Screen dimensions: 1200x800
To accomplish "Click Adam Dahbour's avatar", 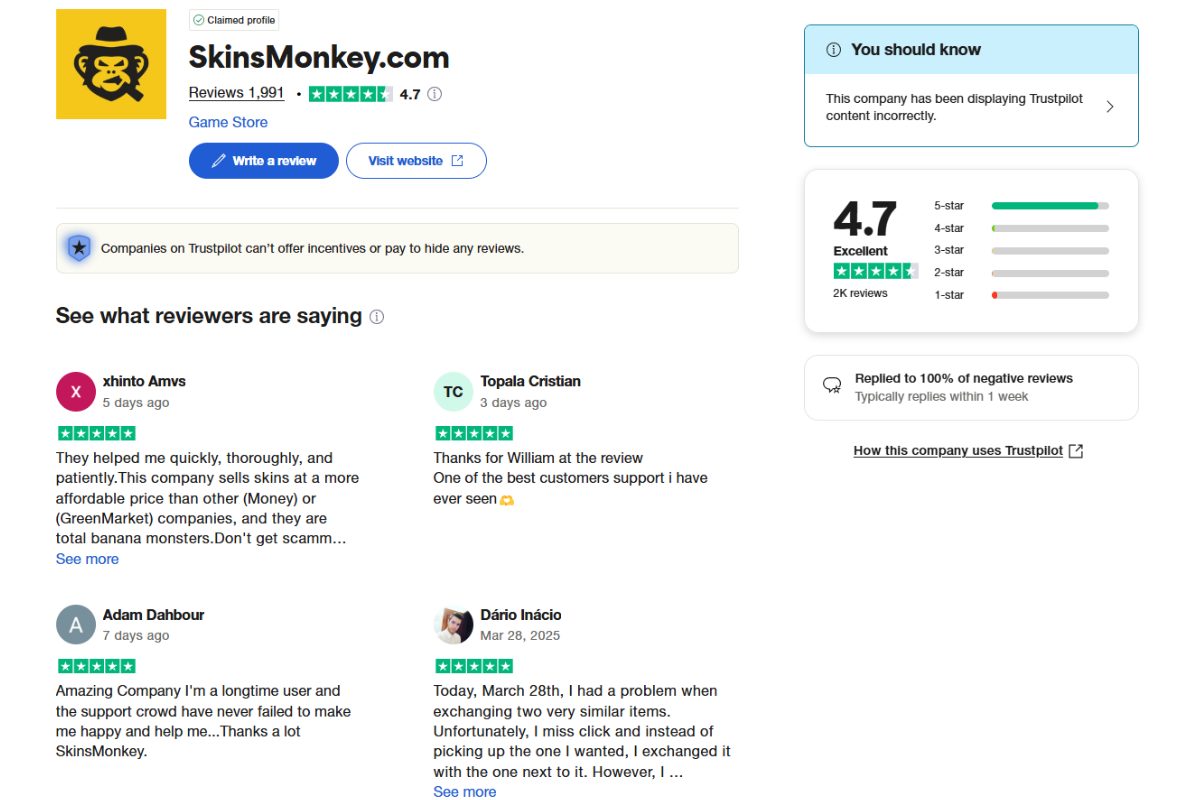I will 75,624.
